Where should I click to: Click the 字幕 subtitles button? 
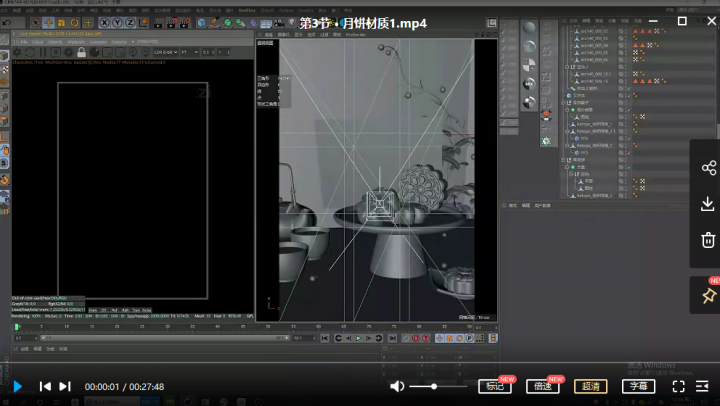coord(638,386)
